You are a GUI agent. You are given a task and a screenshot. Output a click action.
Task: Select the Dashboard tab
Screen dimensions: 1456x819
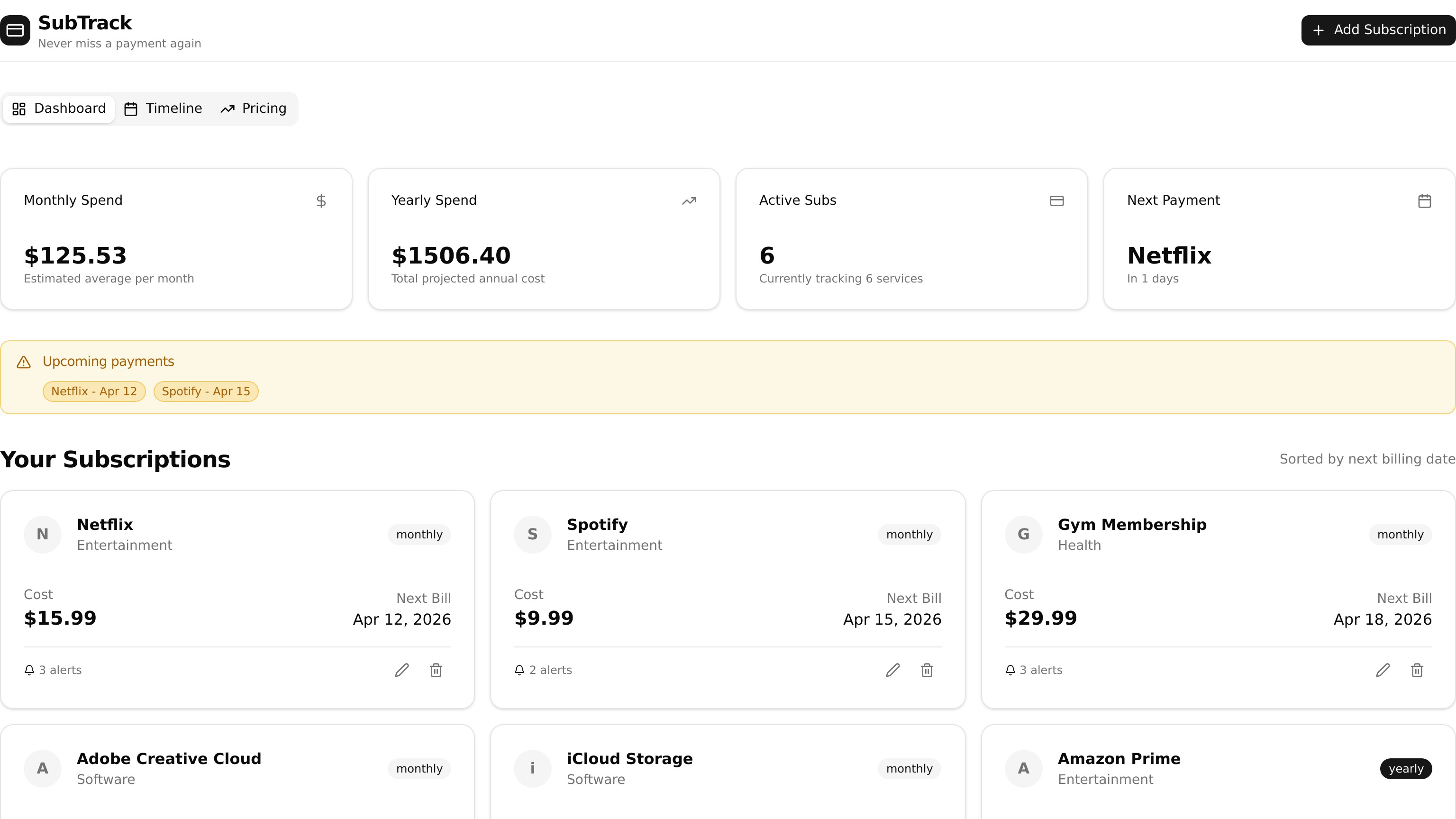coord(59,109)
